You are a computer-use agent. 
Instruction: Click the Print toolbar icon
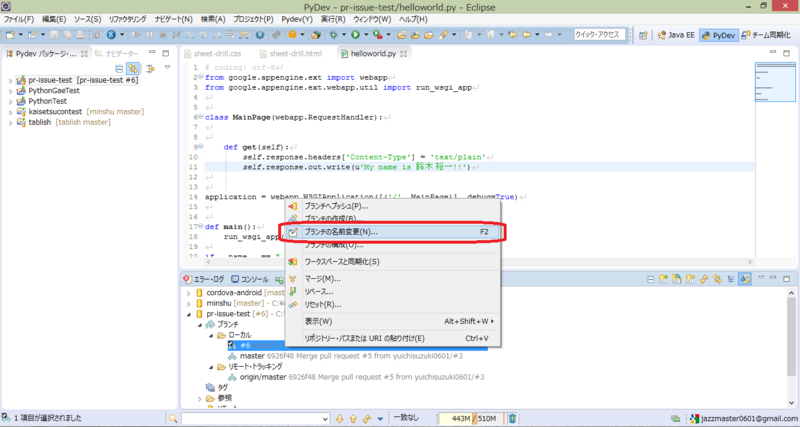(81, 35)
